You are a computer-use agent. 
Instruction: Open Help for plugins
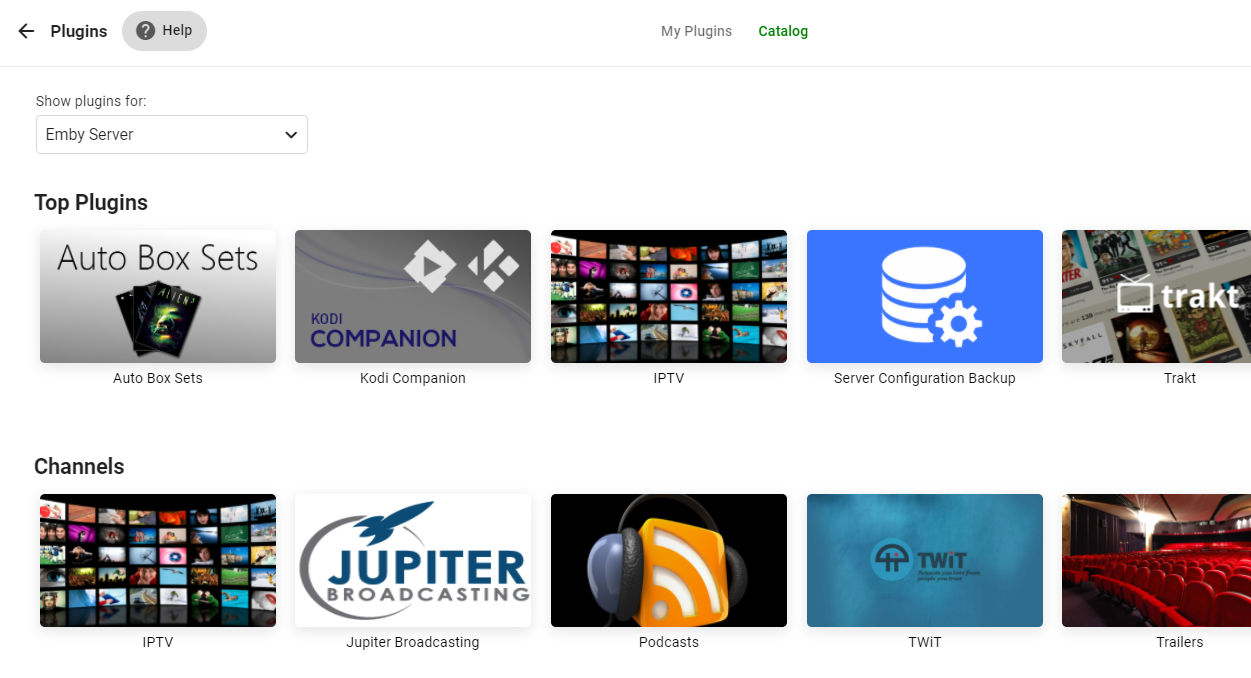click(164, 31)
